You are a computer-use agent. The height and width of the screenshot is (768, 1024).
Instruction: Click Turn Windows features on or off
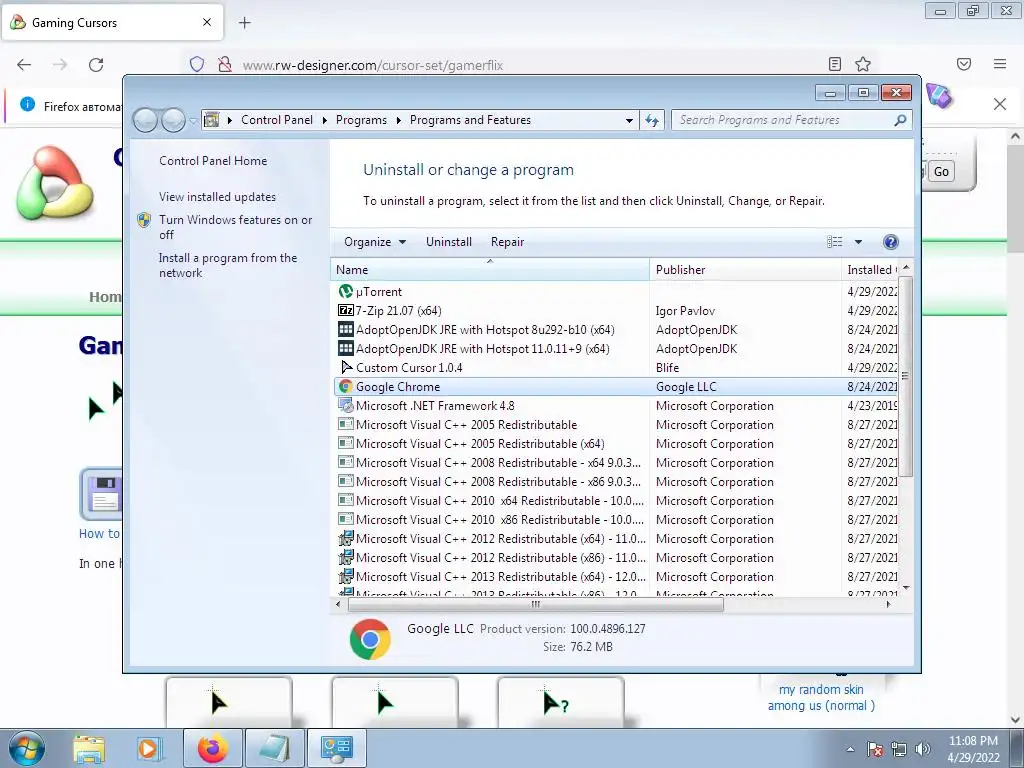(236, 227)
